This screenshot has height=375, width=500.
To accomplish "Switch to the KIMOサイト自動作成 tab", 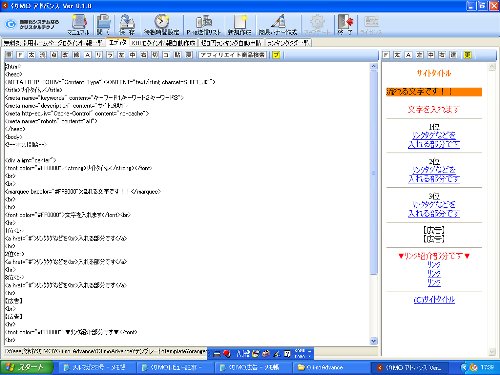I will [x=163, y=43].
